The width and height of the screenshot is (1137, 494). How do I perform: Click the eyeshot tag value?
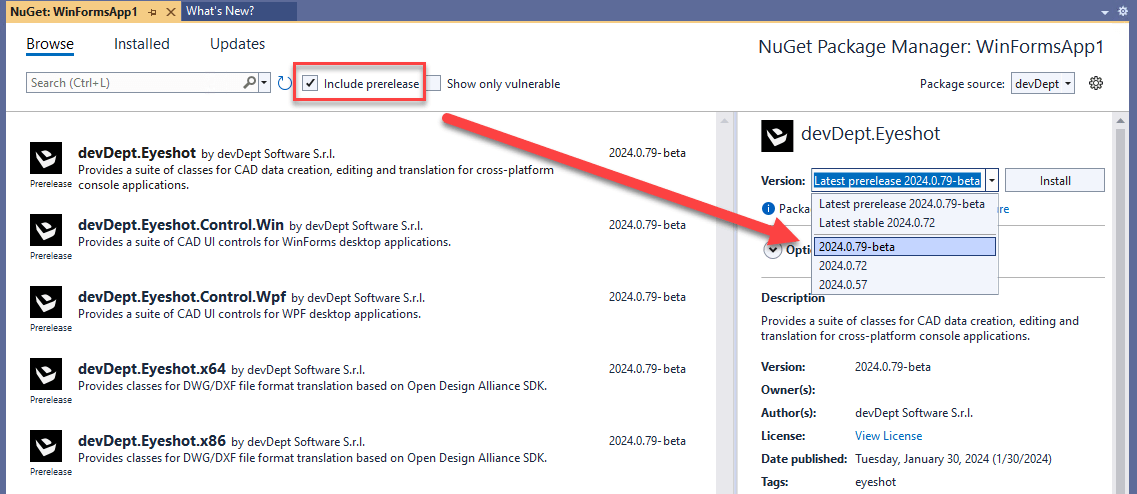pyautogui.click(x=875, y=482)
